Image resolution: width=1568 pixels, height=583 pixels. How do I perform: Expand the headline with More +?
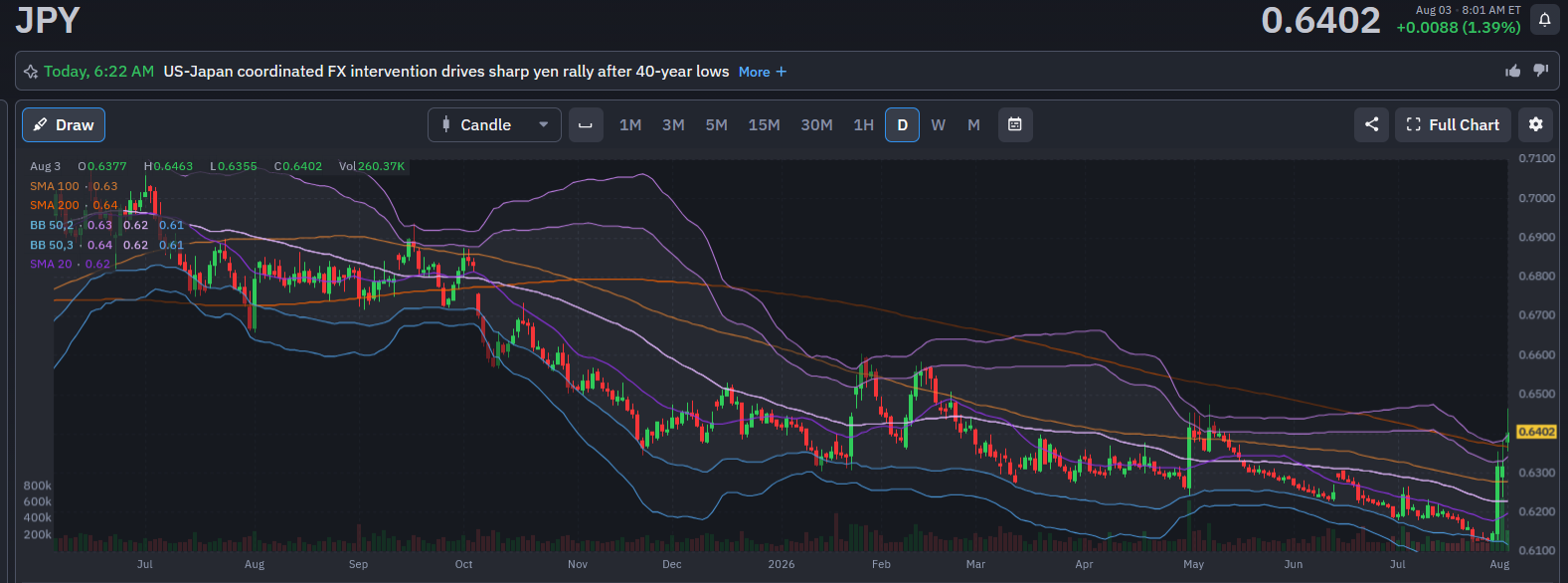coord(763,72)
